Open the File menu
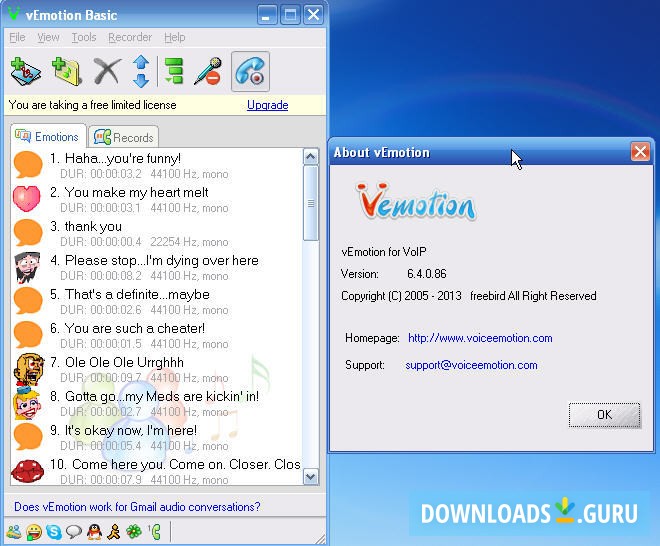The height and width of the screenshot is (546, 660). tap(17, 37)
